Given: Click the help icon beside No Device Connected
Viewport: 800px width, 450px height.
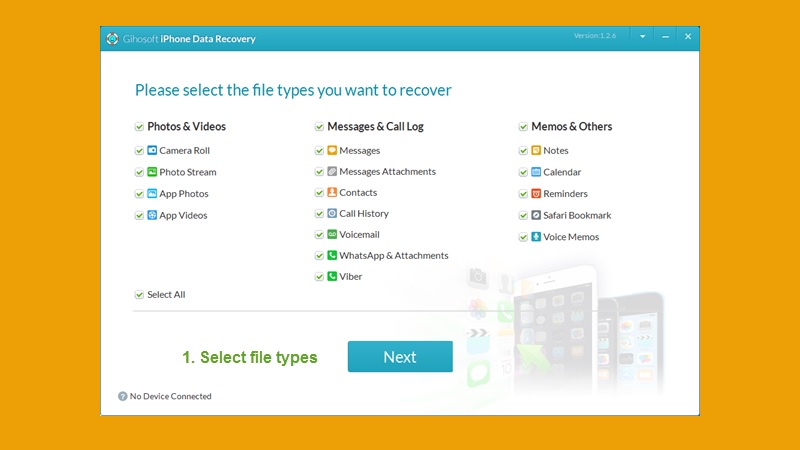Looking at the screenshot, I should coord(122,396).
